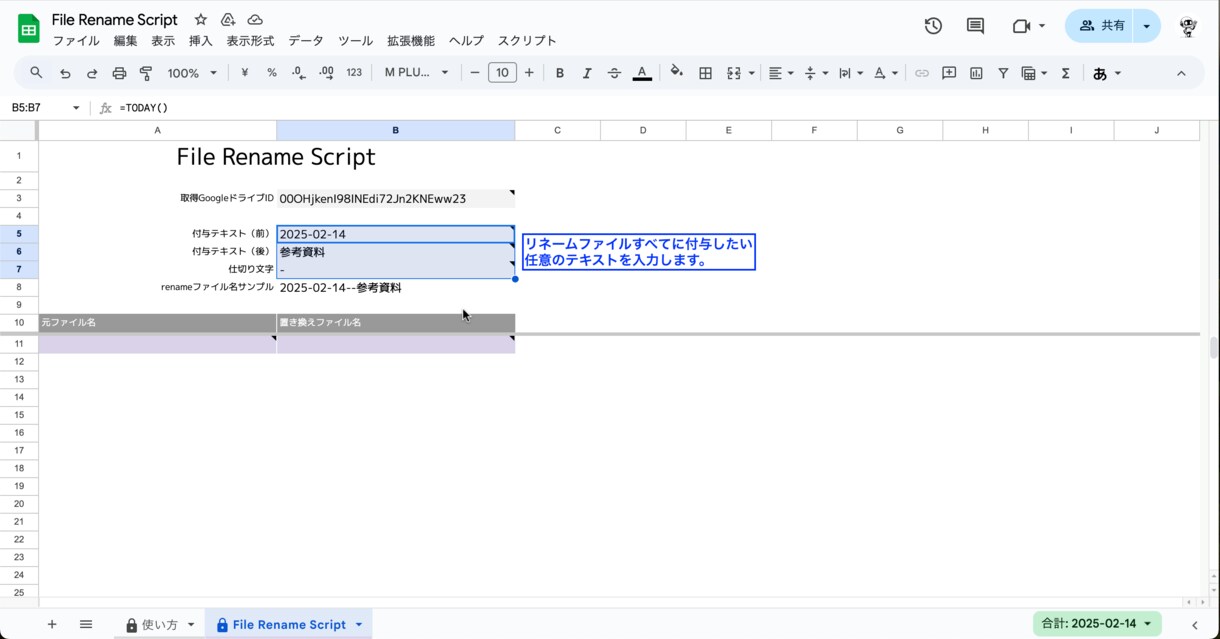This screenshot has height=639, width=1220.
Task: Toggle strikethrough formatting
Action: click(614, 73)
